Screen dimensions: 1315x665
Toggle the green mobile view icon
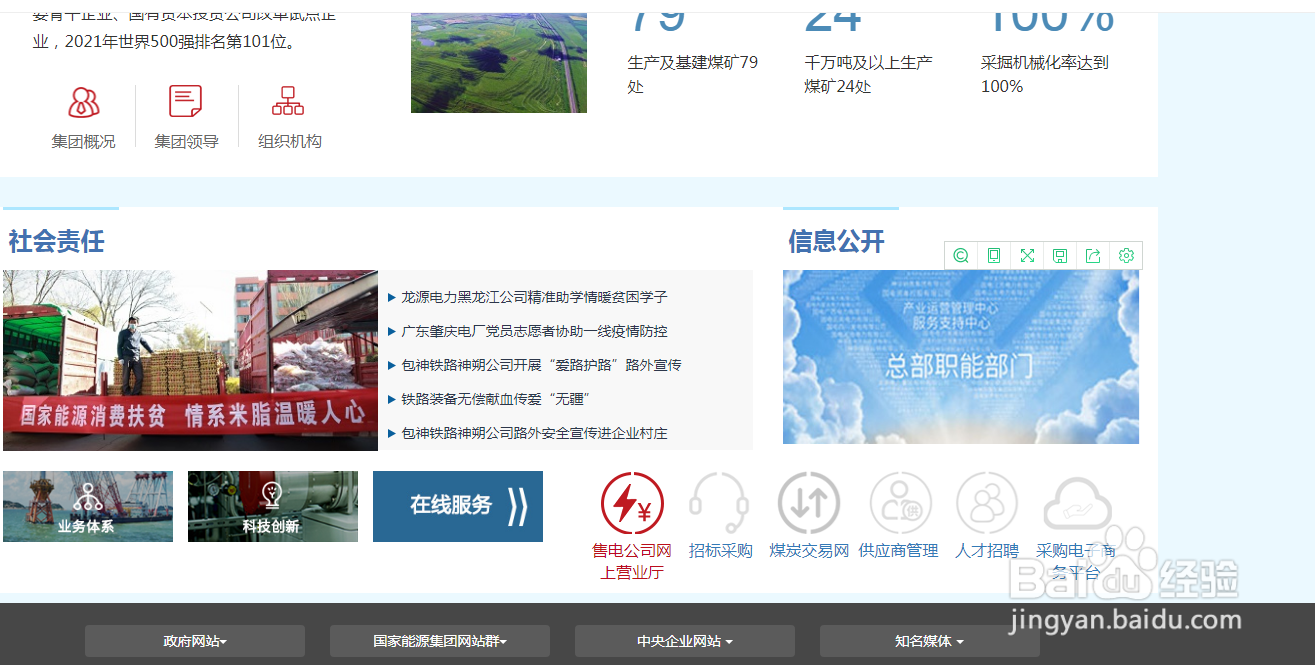(x=993, y=255)
